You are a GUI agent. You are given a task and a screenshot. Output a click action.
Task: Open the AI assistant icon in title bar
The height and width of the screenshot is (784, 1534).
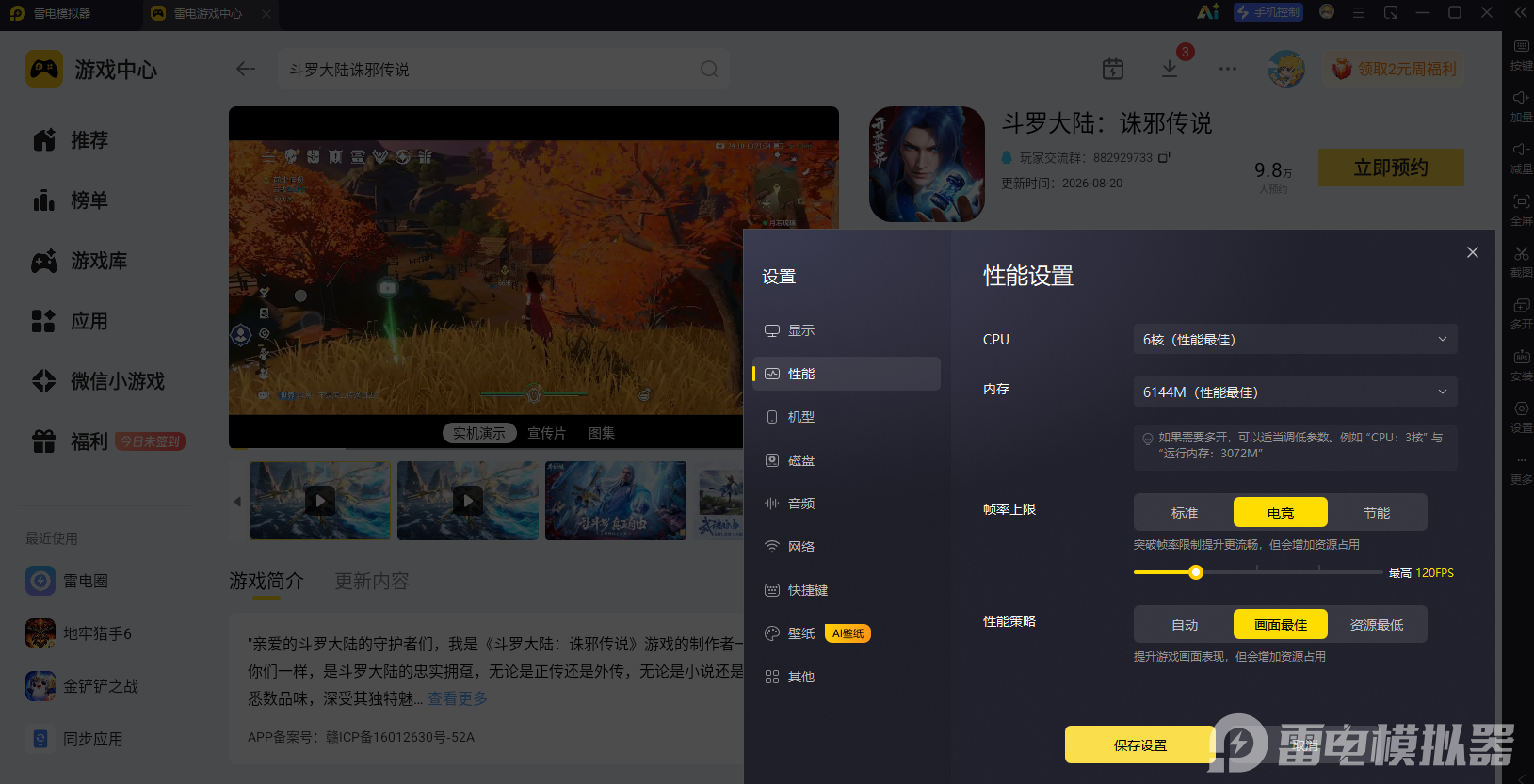point(1208,12)
